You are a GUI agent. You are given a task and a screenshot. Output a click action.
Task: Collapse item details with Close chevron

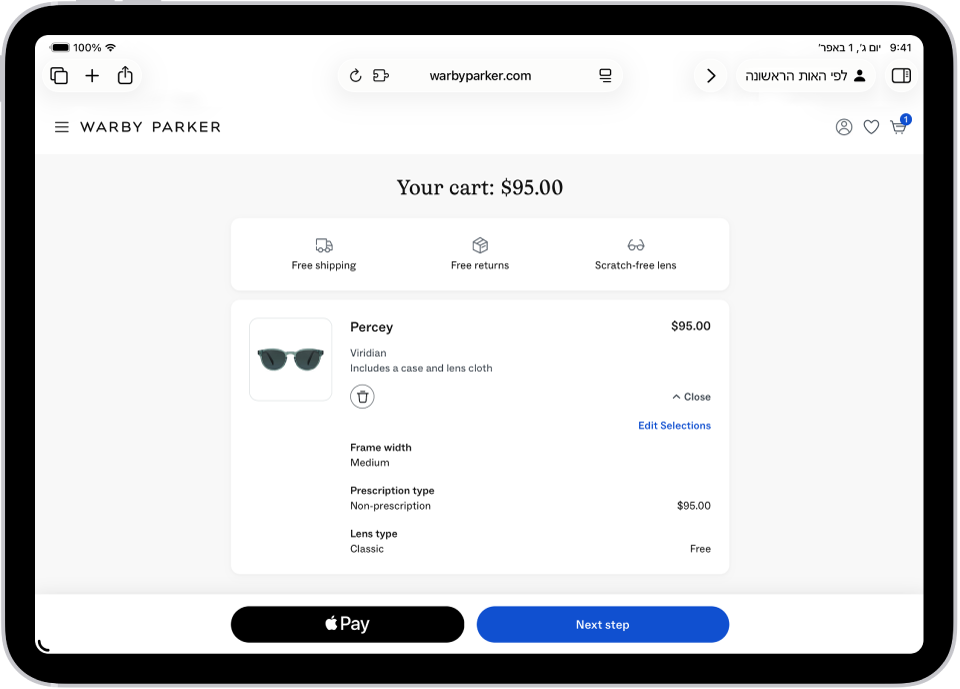691,397
